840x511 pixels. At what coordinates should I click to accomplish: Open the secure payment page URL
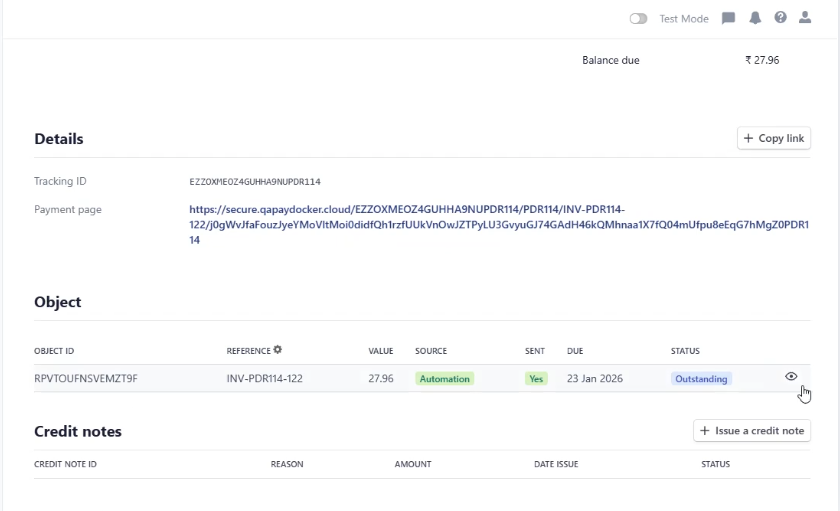click(x=498, y=224)
